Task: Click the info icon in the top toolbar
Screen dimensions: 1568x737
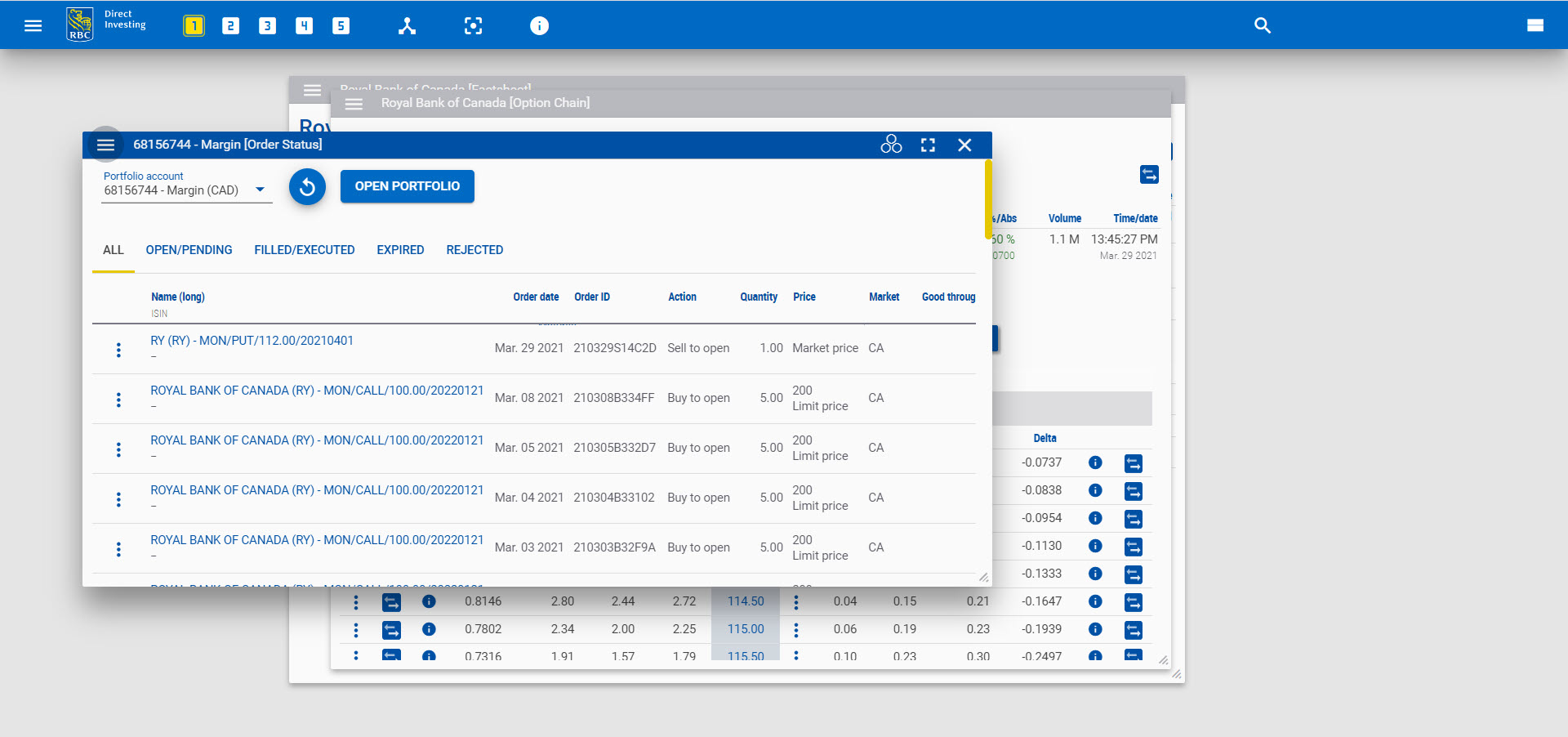Action: coord(539,25)
